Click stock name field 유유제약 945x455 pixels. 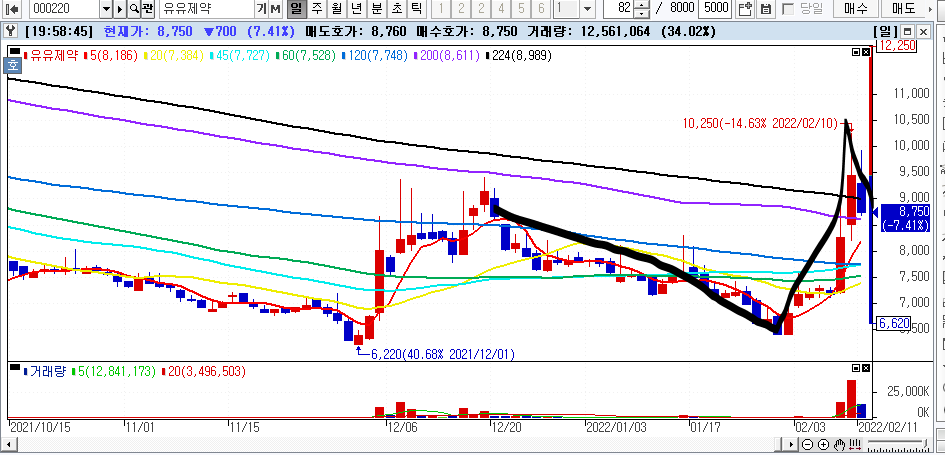click(206, 8)
